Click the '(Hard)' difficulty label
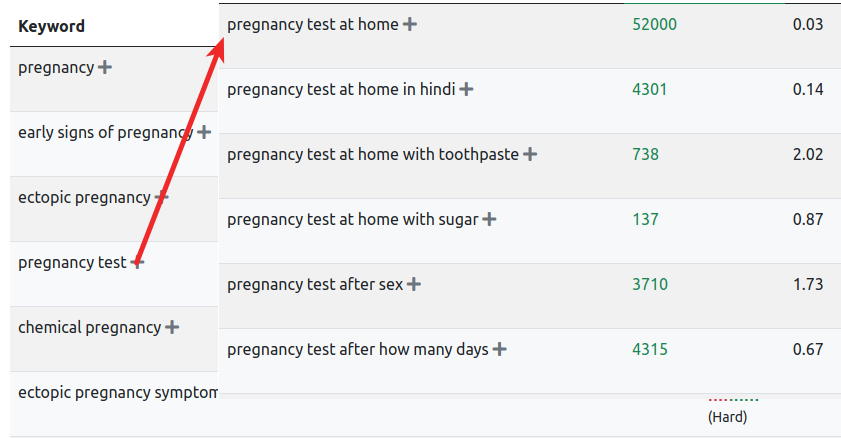Viewport: 841px width, 438px height. coord(727,416)
